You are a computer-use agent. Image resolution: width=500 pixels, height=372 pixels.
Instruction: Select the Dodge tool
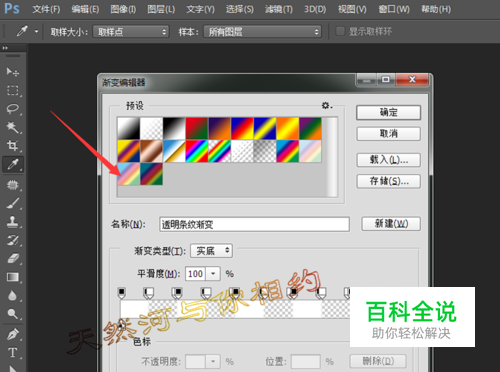click(13, 314)
